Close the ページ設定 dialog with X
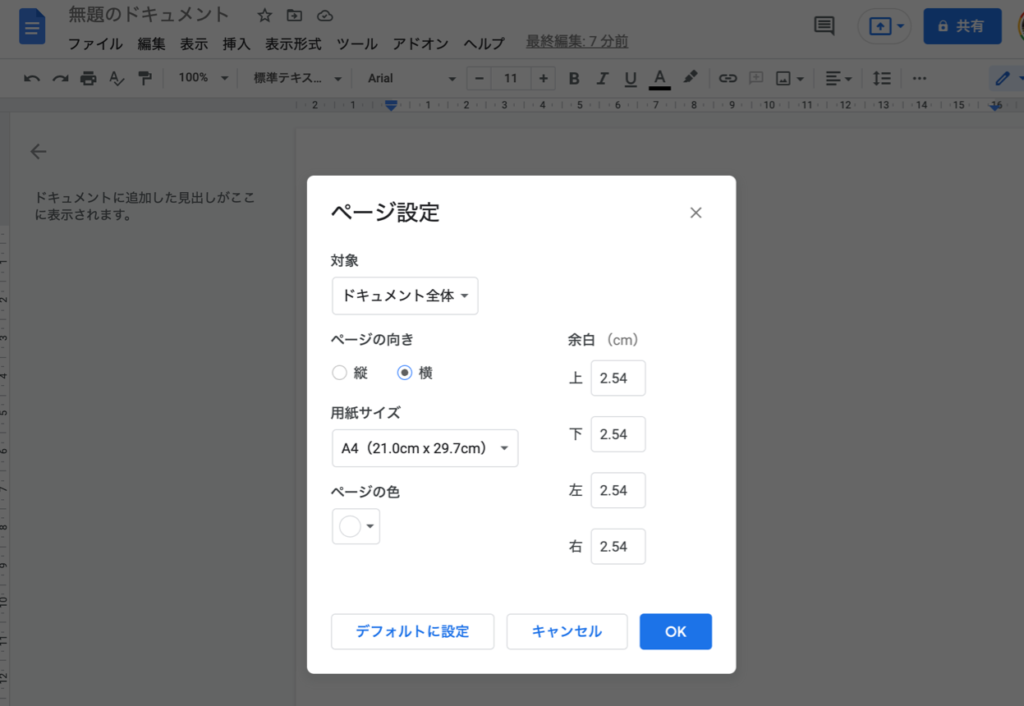 coord(696,213)
